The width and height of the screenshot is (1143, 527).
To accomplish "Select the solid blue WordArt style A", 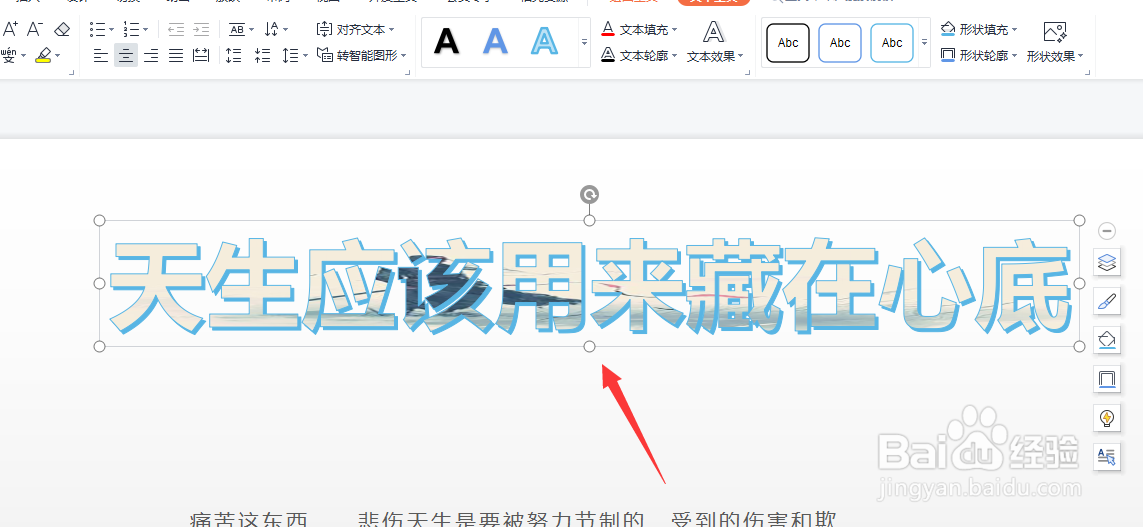I will click(495, 42).
